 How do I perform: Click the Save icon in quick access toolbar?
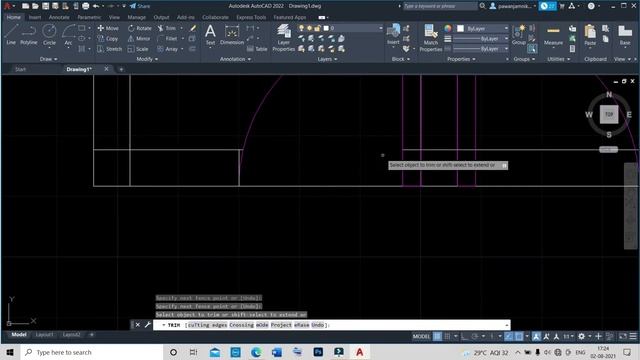(x=45, y=6)
